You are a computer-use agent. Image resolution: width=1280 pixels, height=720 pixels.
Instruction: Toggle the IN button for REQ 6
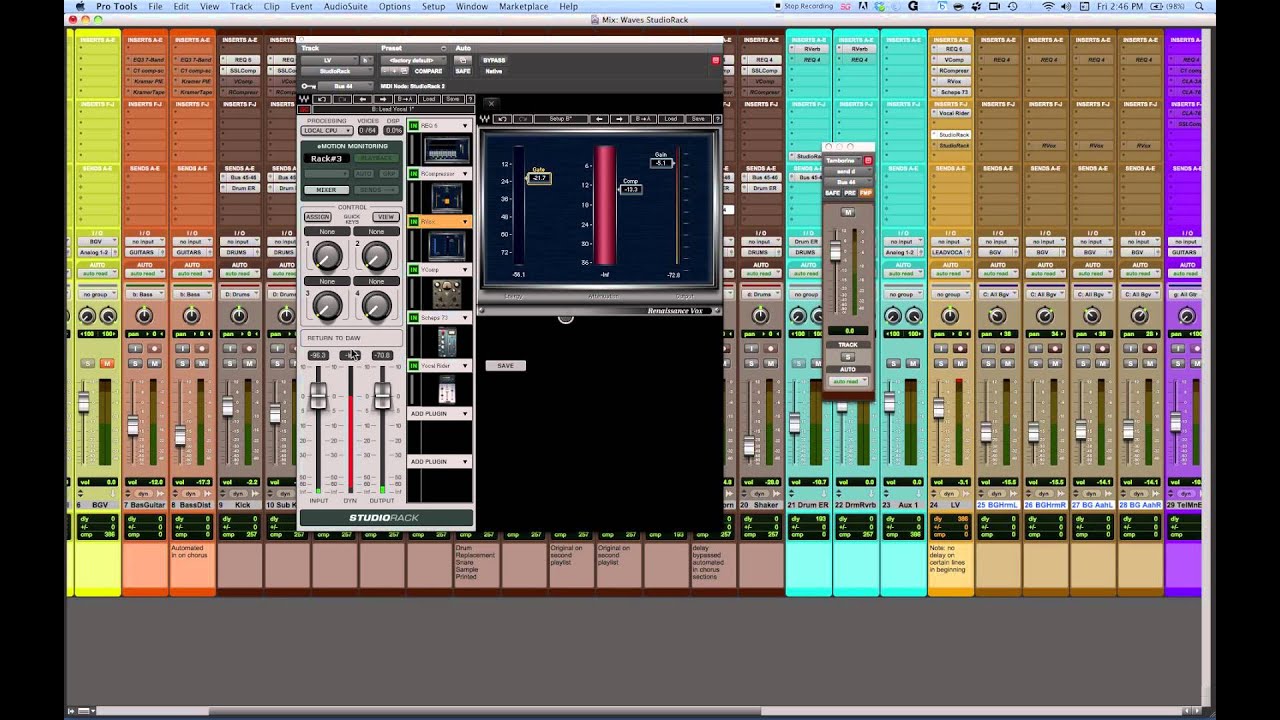[414, 126]
